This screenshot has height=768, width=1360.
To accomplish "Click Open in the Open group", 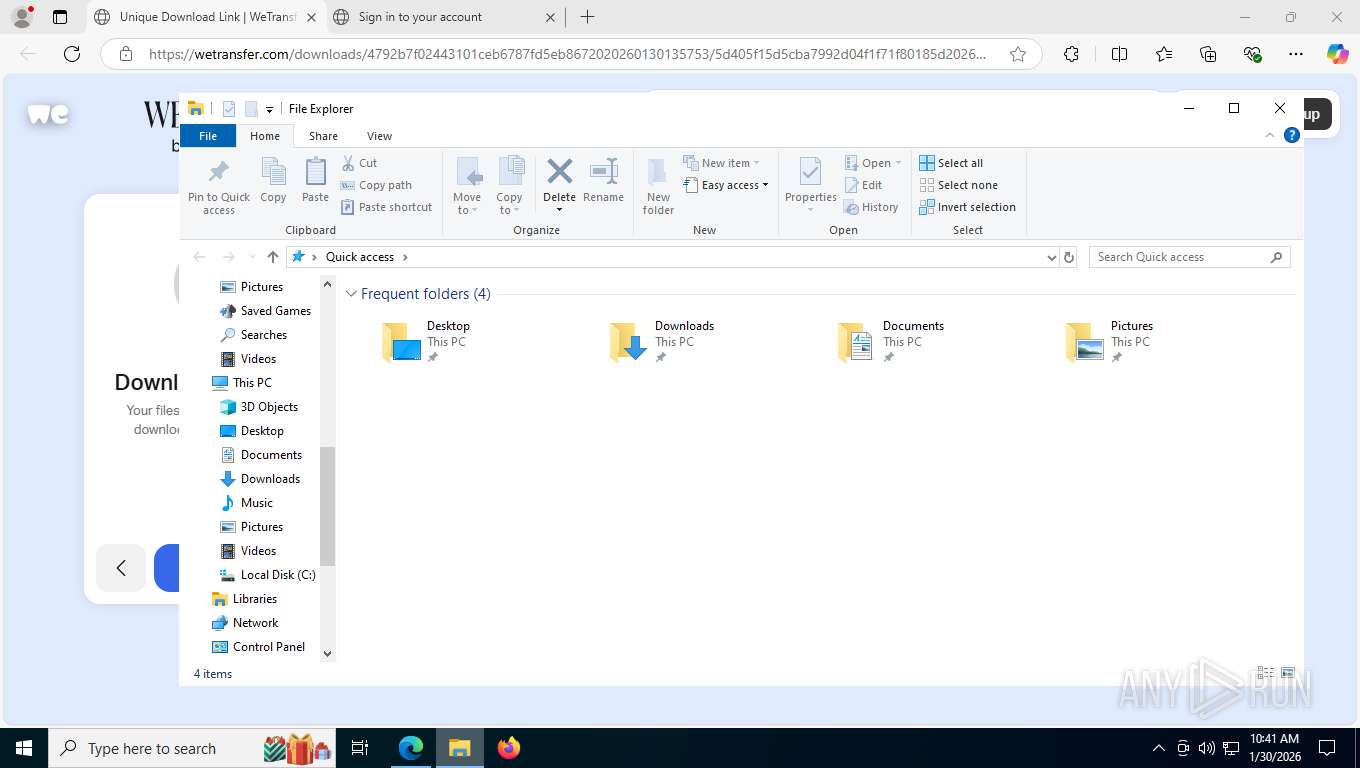I will 872,163.
